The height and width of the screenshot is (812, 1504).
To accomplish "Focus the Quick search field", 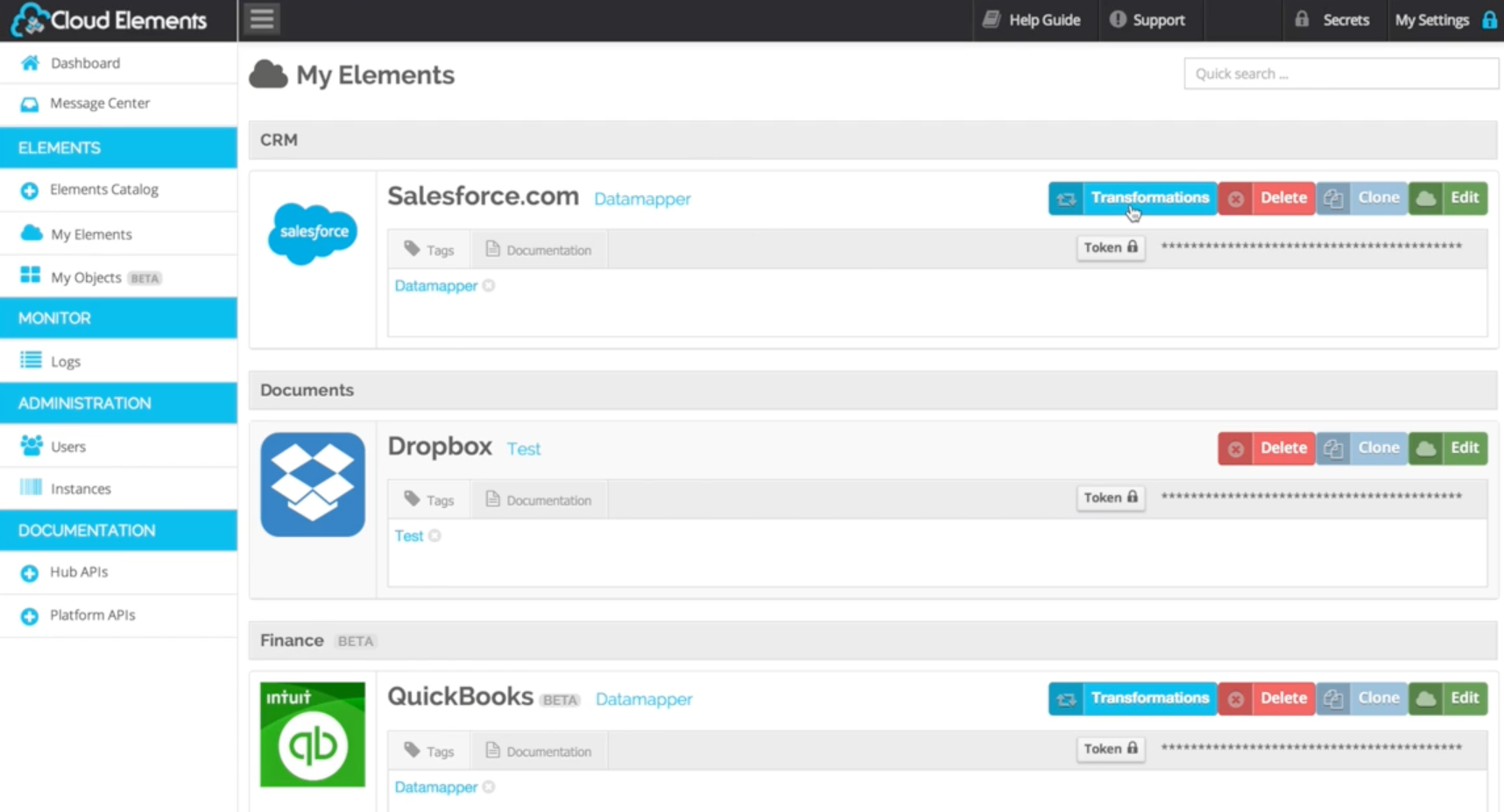I will point(1341,74).
